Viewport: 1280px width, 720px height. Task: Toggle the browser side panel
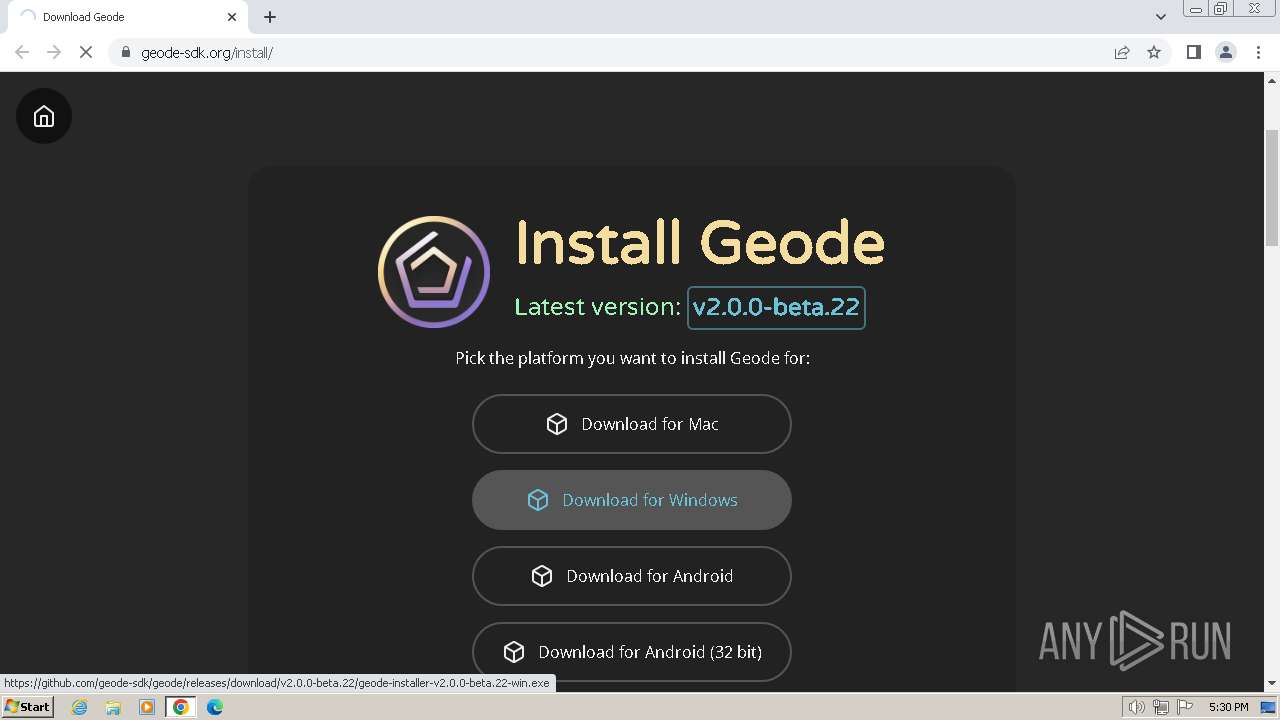pos(1193,52)
